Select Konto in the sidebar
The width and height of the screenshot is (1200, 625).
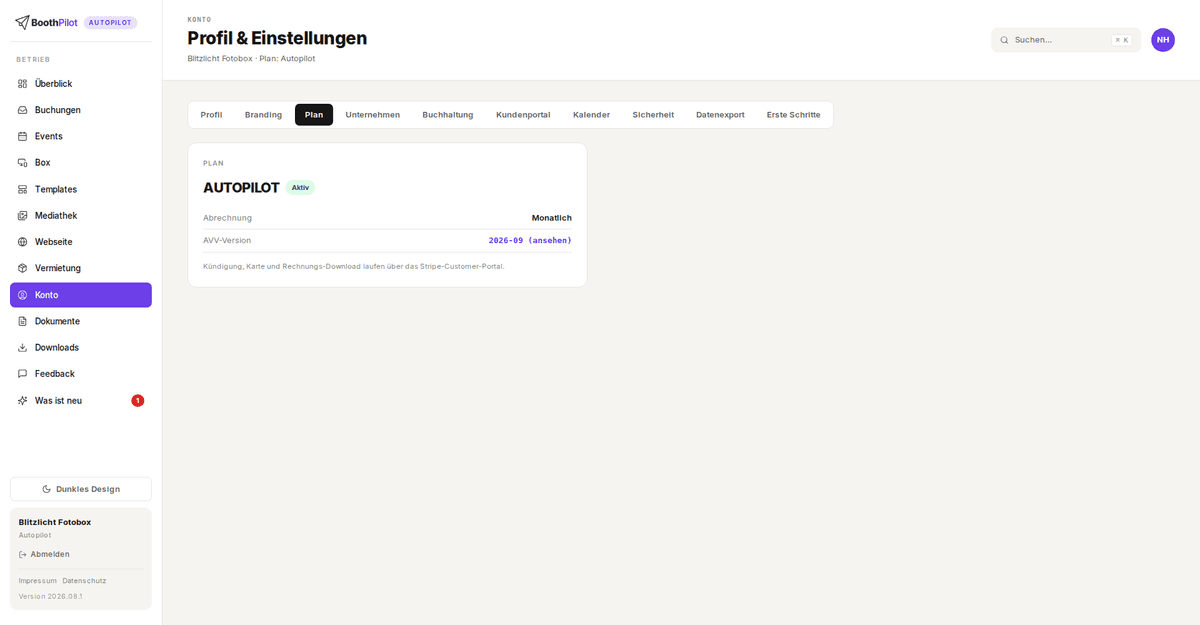click(x=81, y=295)
